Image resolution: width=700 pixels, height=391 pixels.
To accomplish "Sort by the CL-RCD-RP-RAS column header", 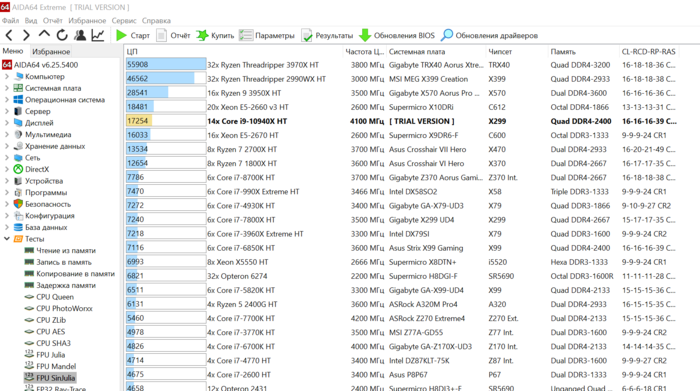I will click(x=648, y=52).
